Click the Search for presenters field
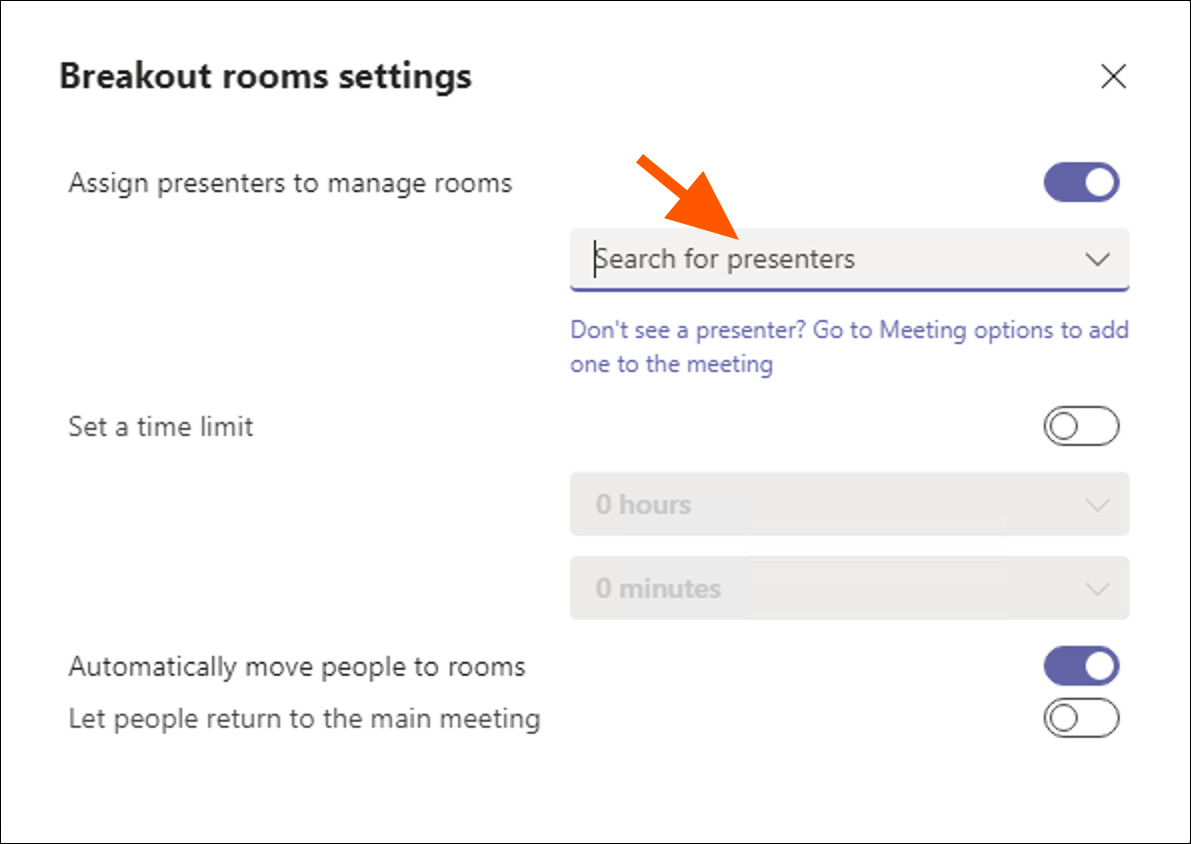Image resolution: width=1191 pixels, height=844 pixels. [820, 260]
